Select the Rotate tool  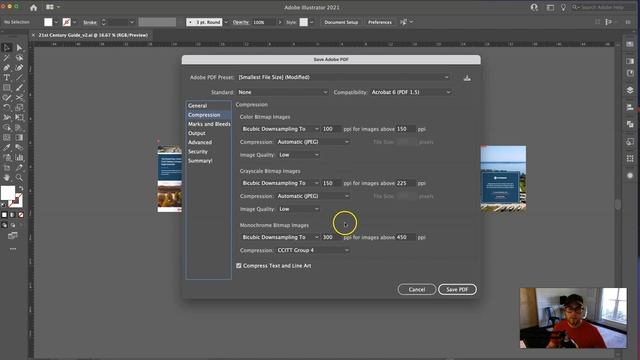(x=7, y=107)
